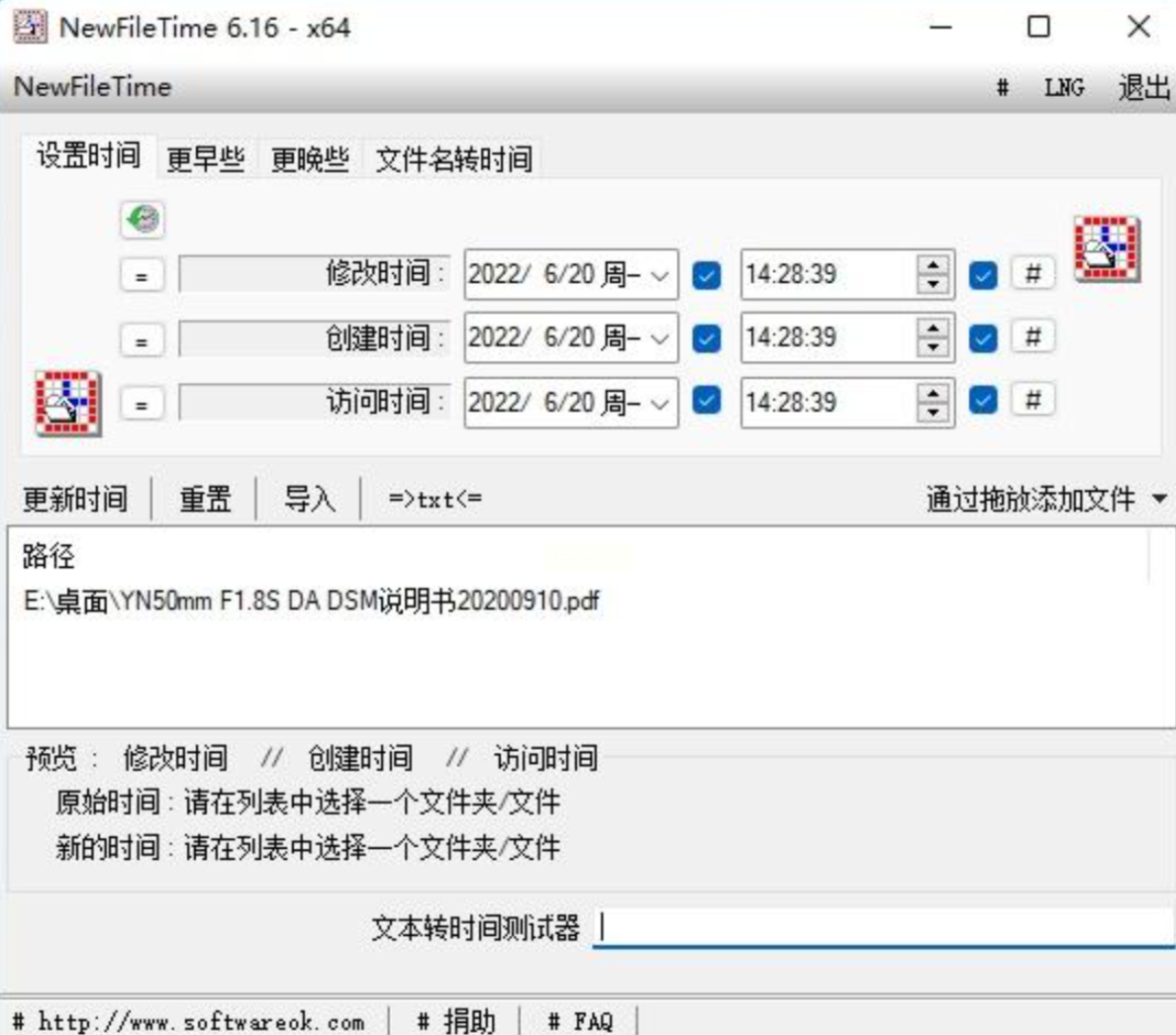Toggle the 创建时间 date checkbox
Screen dimensions: 1176x1035
coord(707,338)
